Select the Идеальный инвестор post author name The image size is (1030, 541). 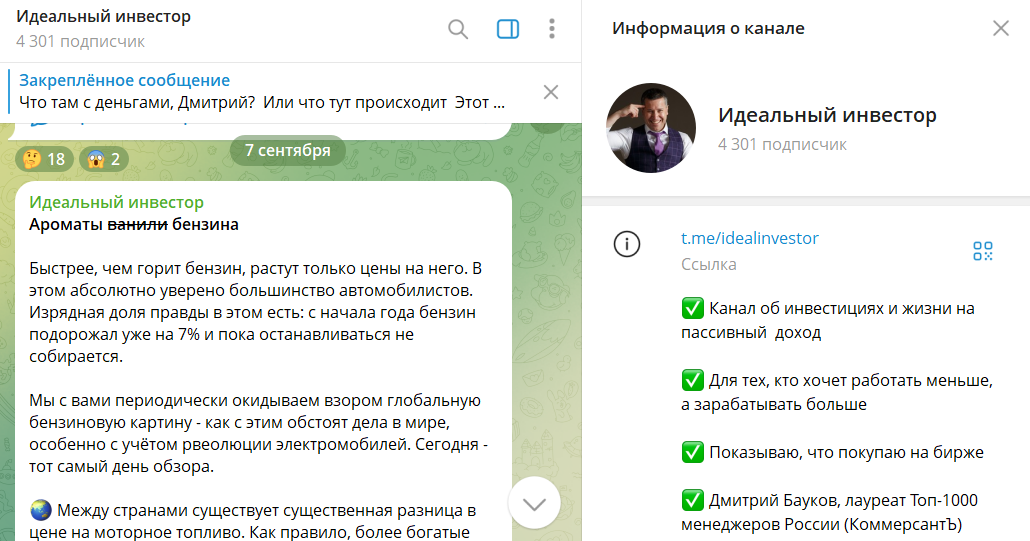point(116,202)
